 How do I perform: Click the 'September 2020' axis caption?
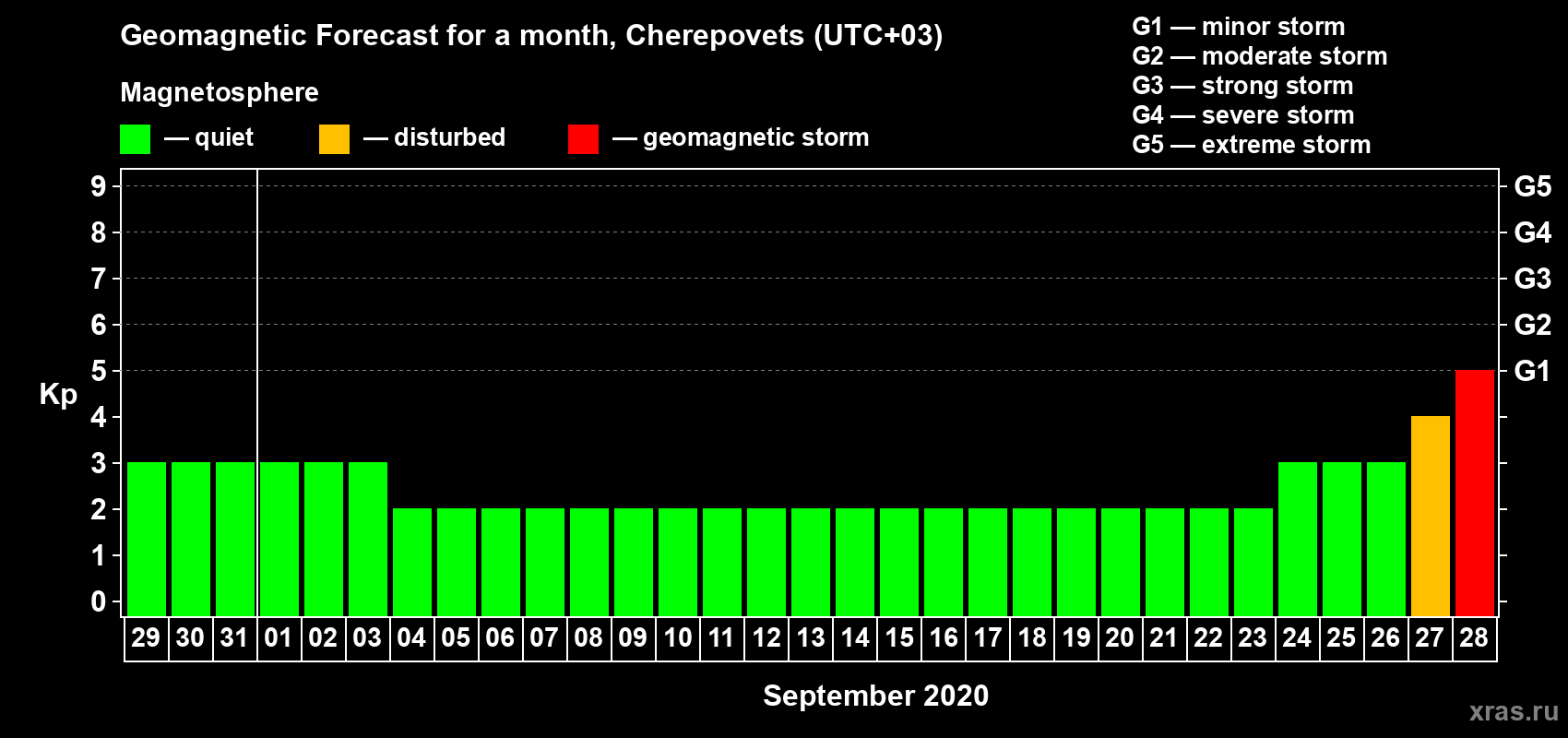pyautogui.click(x=876, y=696)
